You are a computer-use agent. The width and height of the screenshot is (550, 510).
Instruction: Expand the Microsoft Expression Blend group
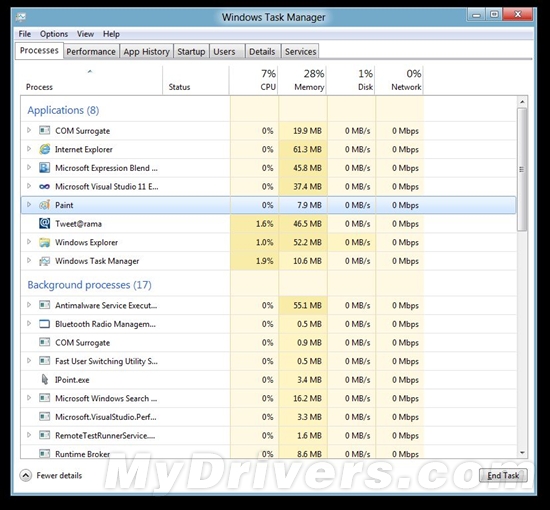click(29, 167)
